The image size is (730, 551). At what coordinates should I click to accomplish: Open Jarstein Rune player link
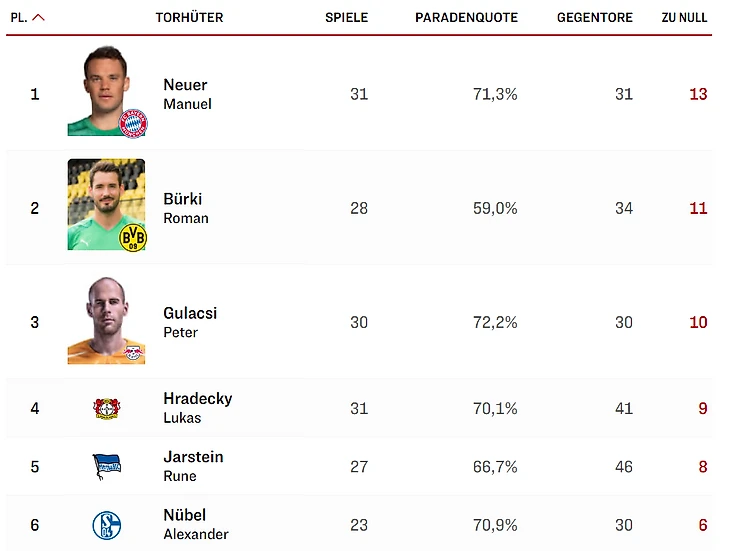[x=193, y=466]
